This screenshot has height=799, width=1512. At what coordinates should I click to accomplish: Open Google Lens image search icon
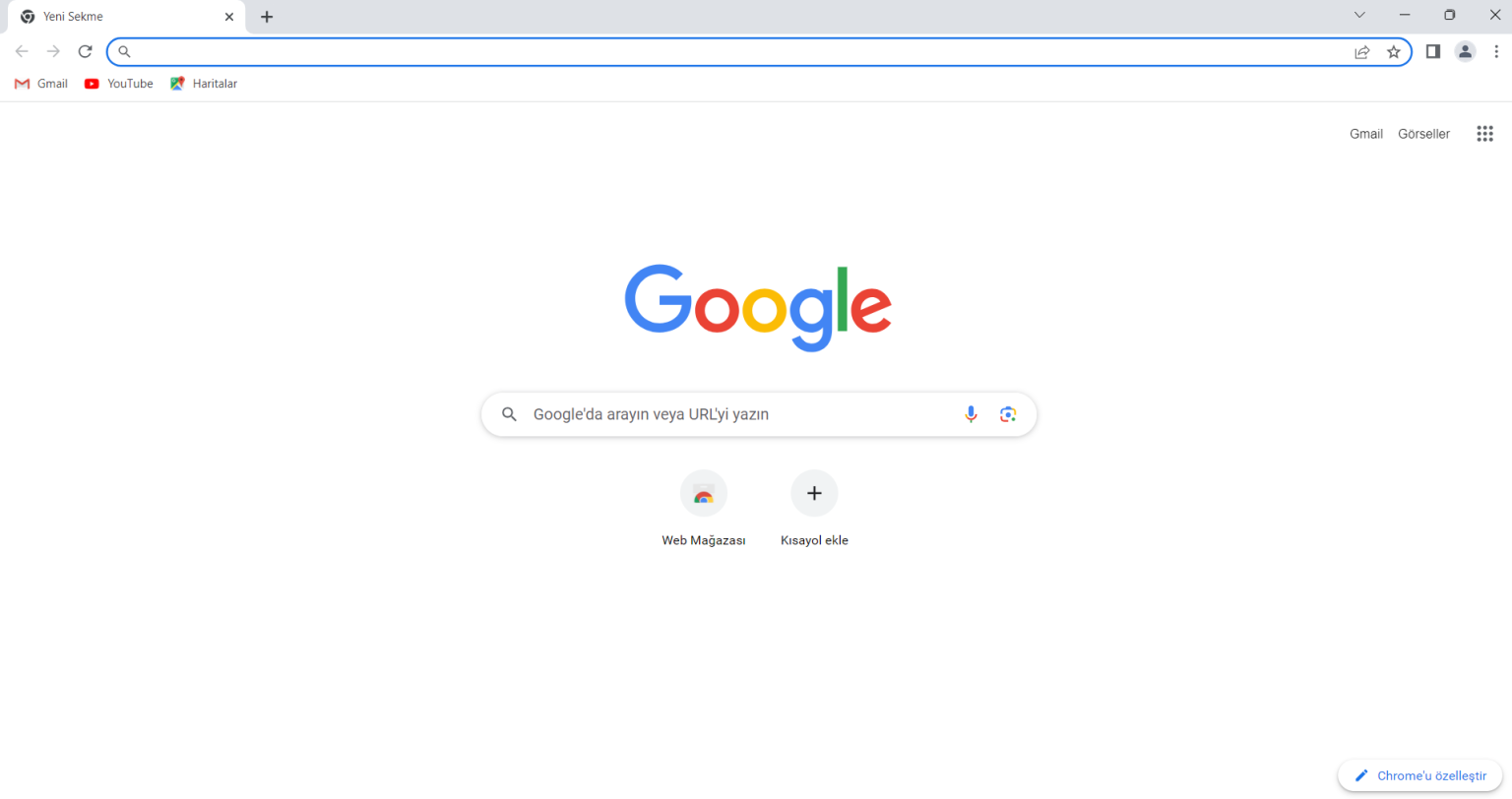point(1008,414)
